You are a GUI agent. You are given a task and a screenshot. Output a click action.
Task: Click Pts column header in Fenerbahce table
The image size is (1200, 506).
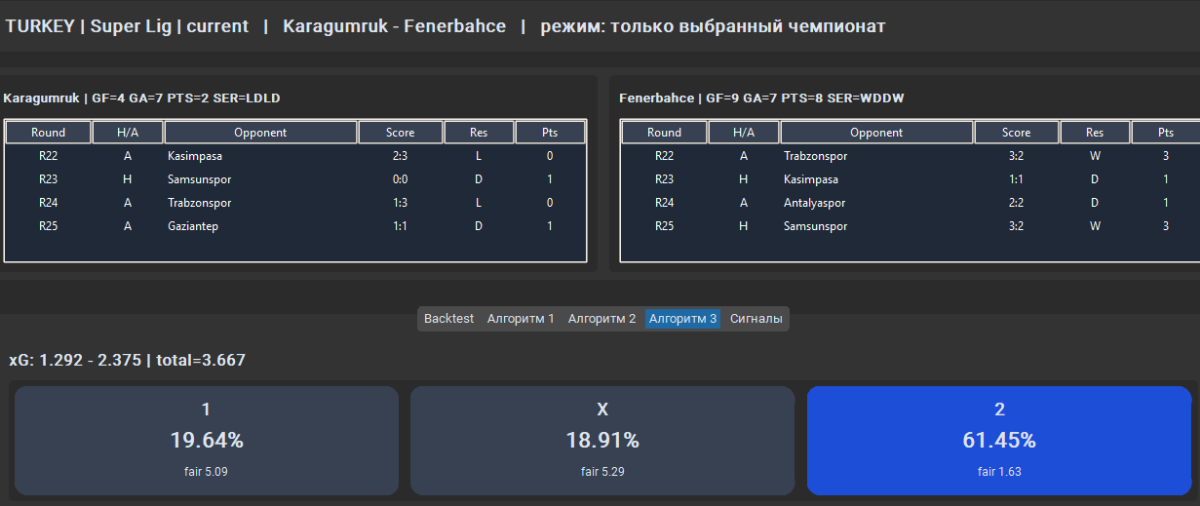tap(1165, 133)
